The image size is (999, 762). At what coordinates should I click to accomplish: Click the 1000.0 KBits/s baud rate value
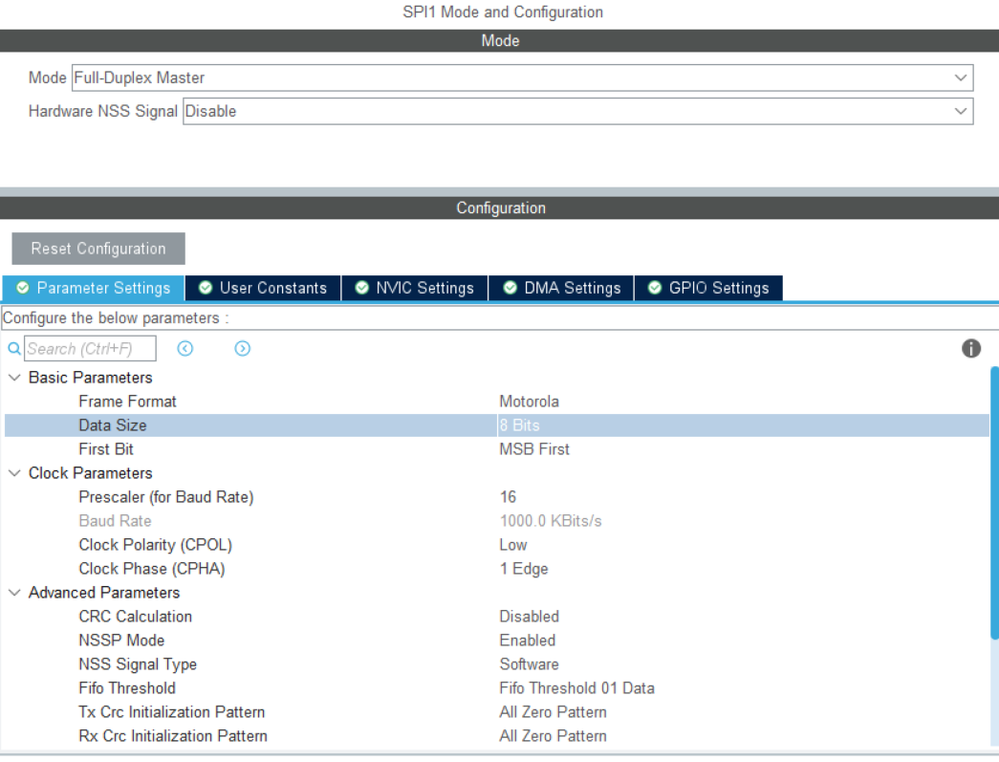(x=550, y=521)
